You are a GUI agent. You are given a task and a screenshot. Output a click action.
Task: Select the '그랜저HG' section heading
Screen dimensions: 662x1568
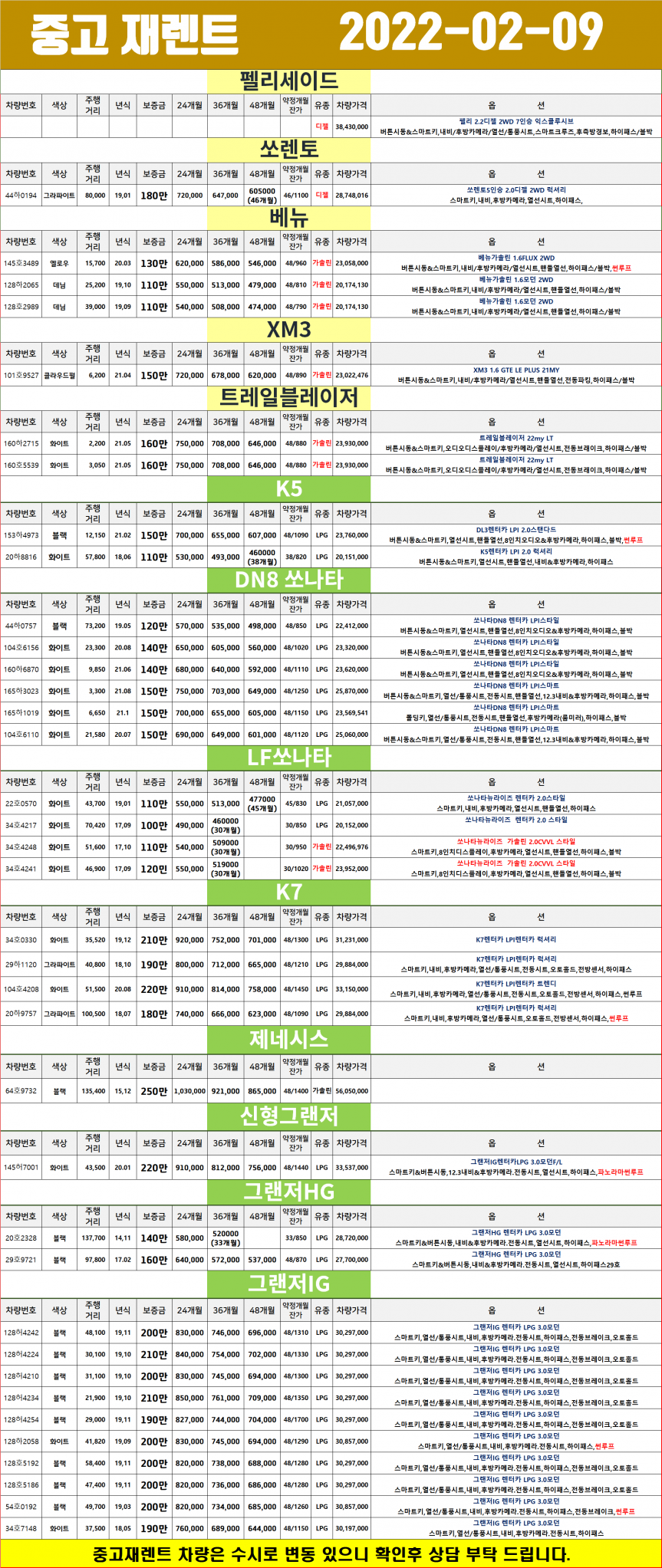pyautogui.click(x=289, y=1191)
